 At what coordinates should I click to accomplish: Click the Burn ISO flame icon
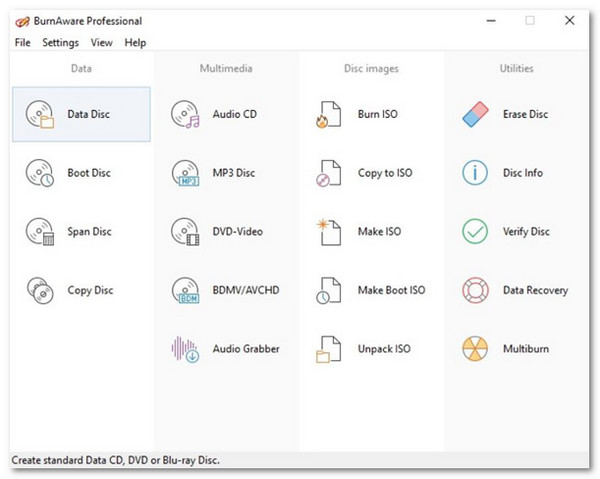coord(328,114)
